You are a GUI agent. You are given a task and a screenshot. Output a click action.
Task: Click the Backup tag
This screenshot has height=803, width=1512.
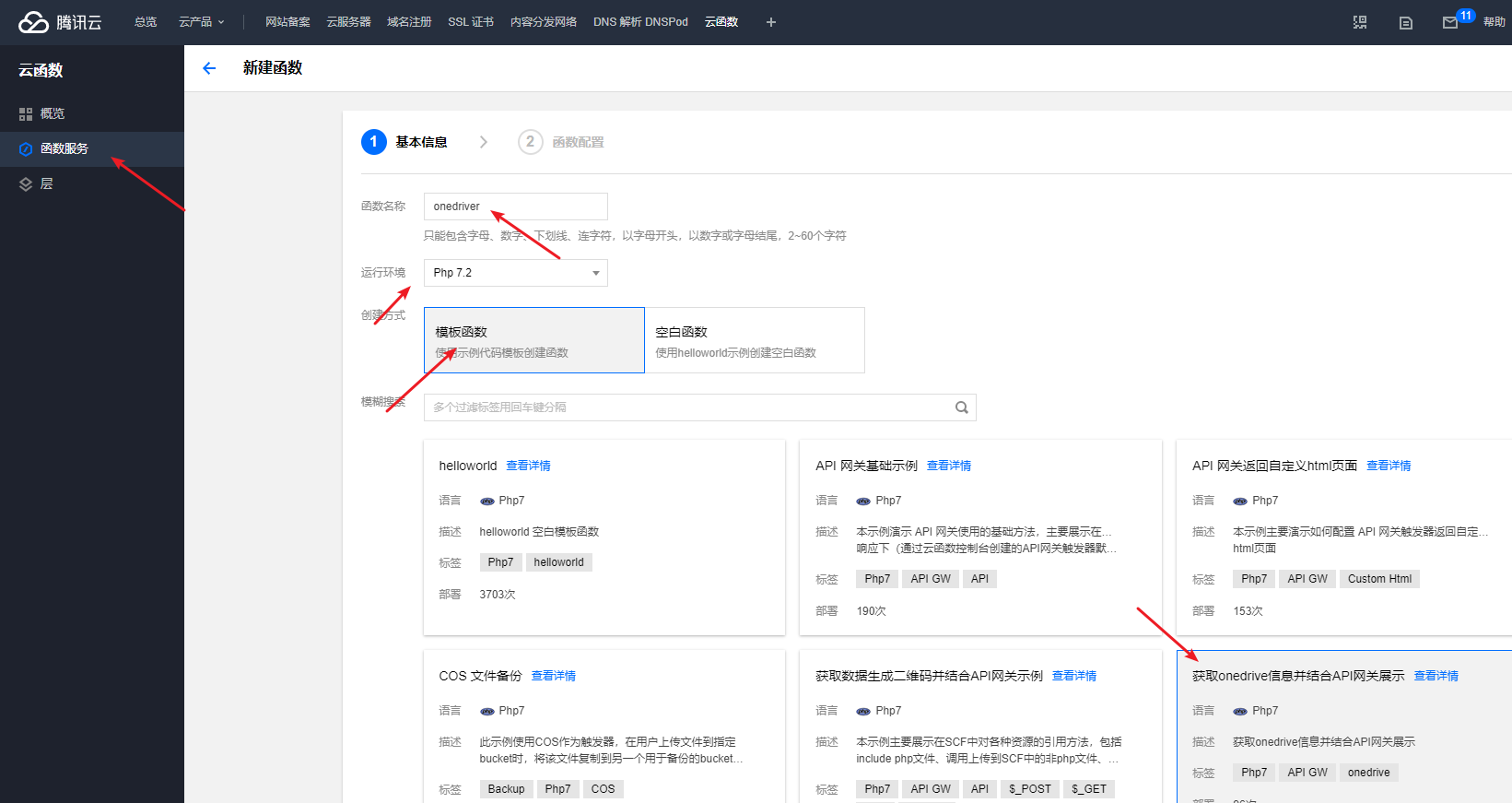click(x=506, y=789)
